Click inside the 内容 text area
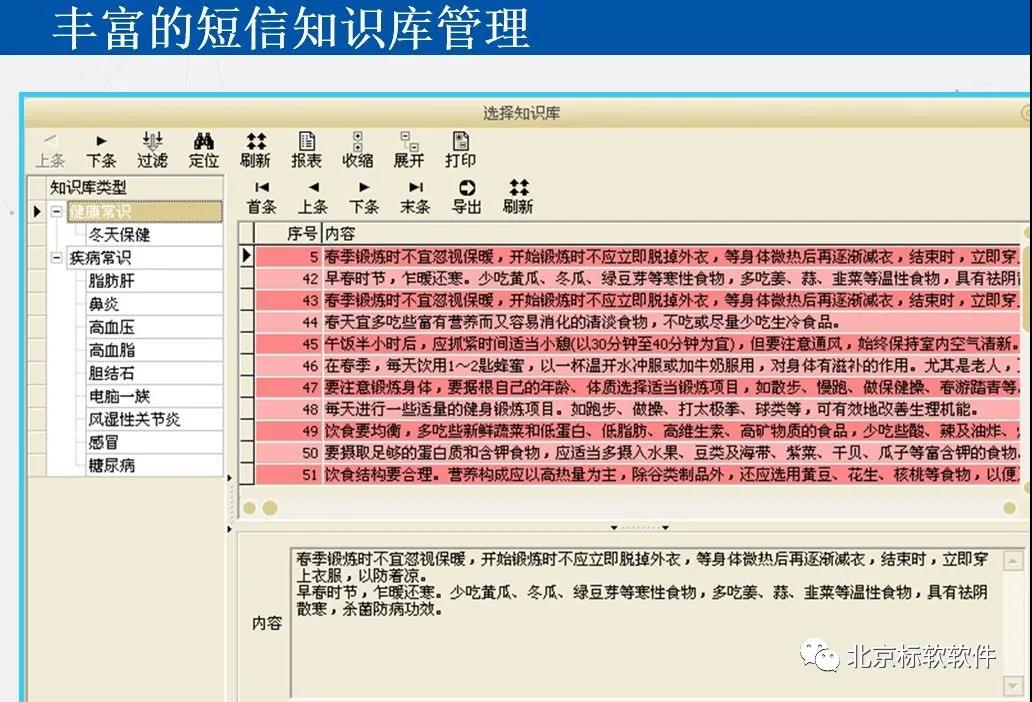 tap(646, 623)
